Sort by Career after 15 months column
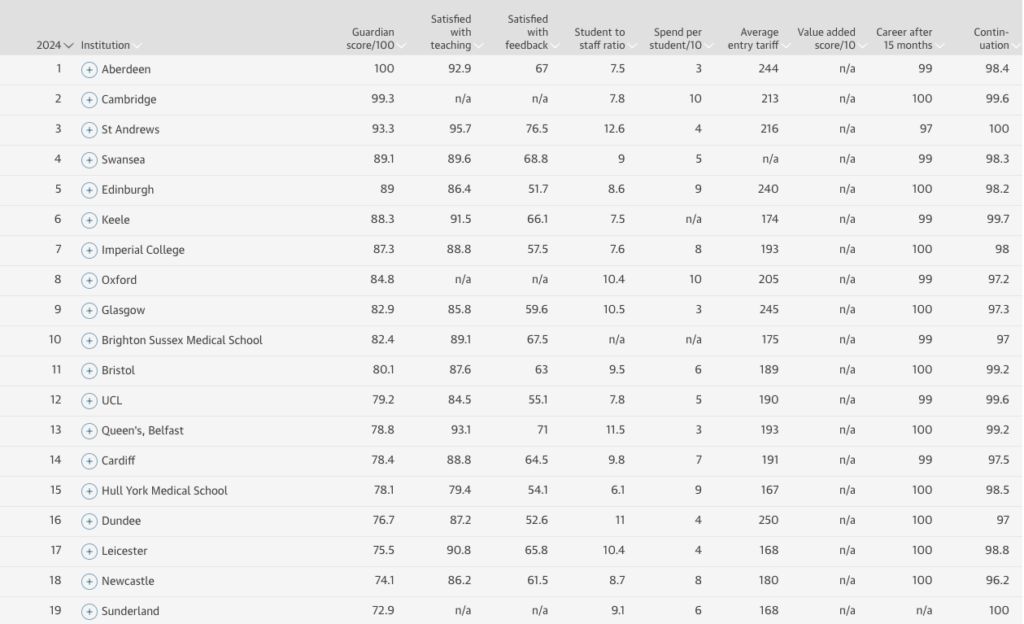The height and width of the screenshot is (624, 1024). coord(904,39)
